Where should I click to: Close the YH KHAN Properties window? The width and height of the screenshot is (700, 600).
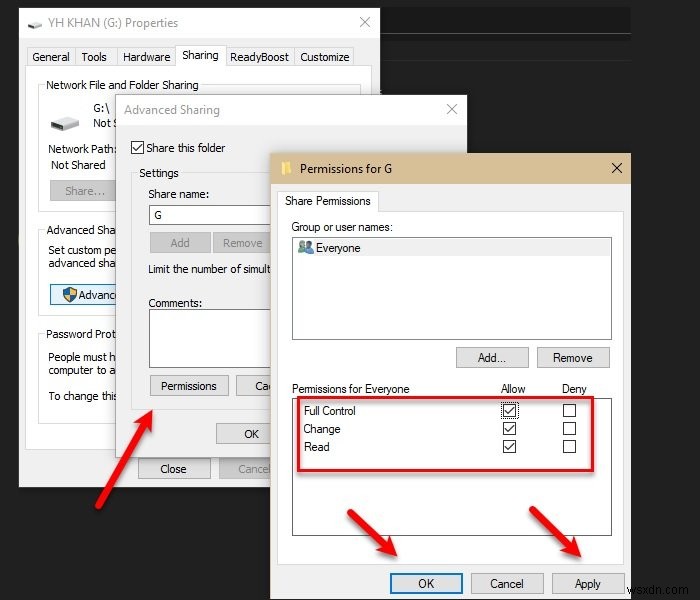click(x=365, y=22)
